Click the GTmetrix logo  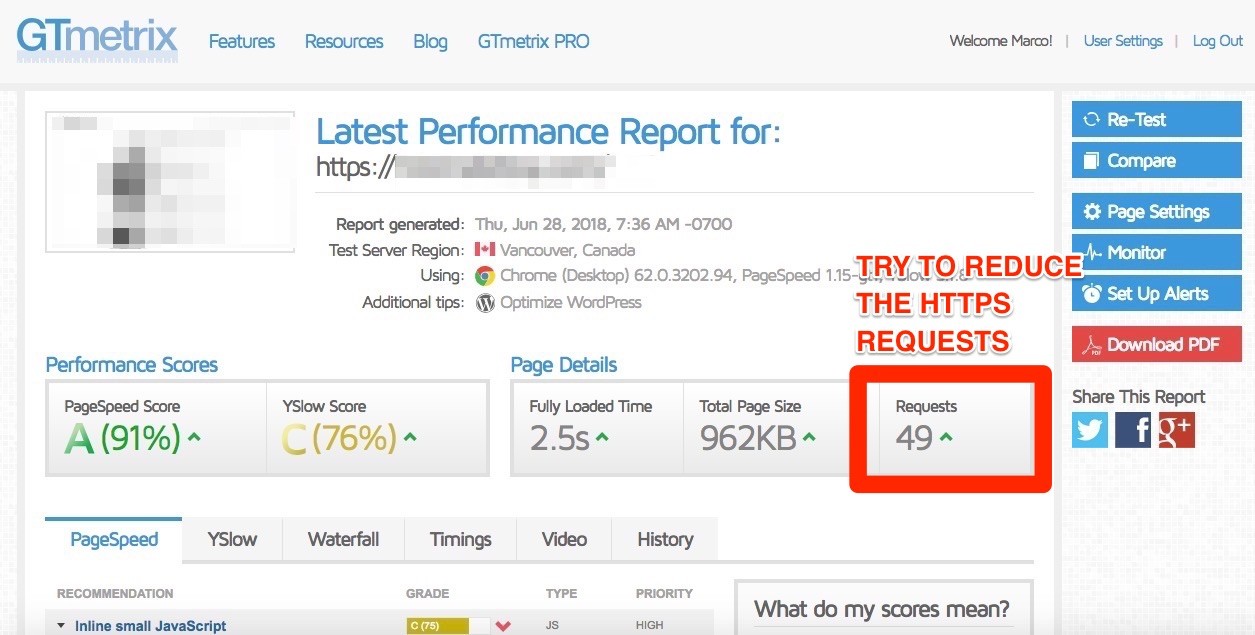97,40
